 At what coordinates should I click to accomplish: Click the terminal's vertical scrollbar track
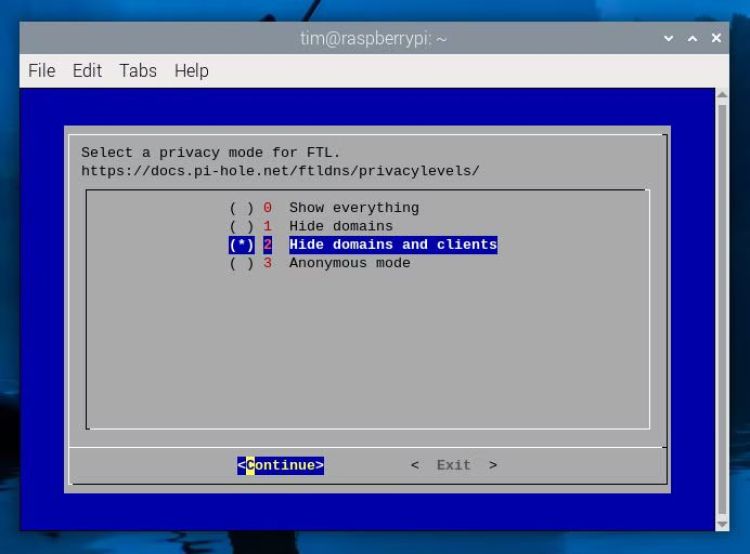point(722,300)
